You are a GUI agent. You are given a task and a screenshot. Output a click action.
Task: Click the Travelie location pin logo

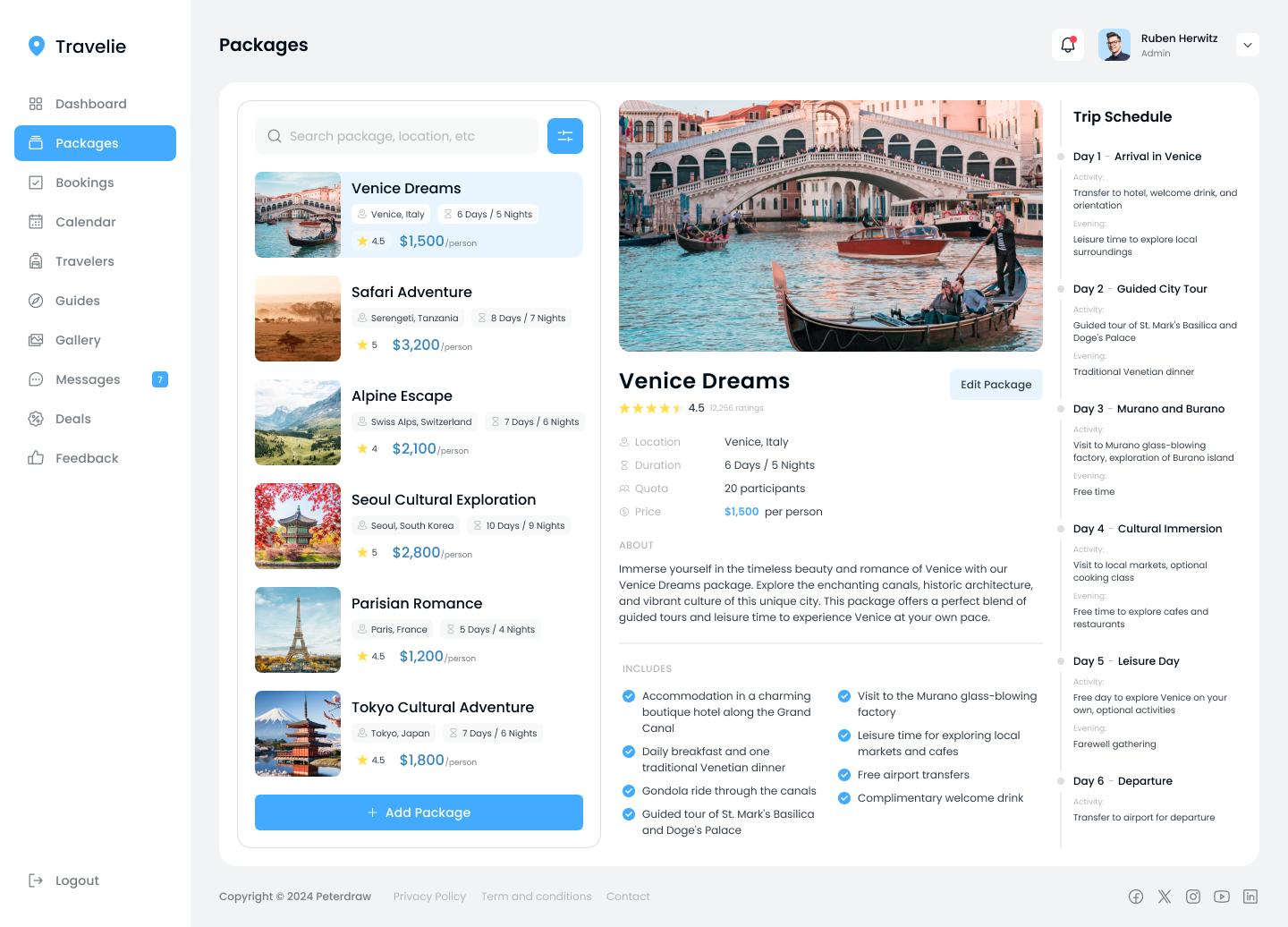click(x=35, y=45)
